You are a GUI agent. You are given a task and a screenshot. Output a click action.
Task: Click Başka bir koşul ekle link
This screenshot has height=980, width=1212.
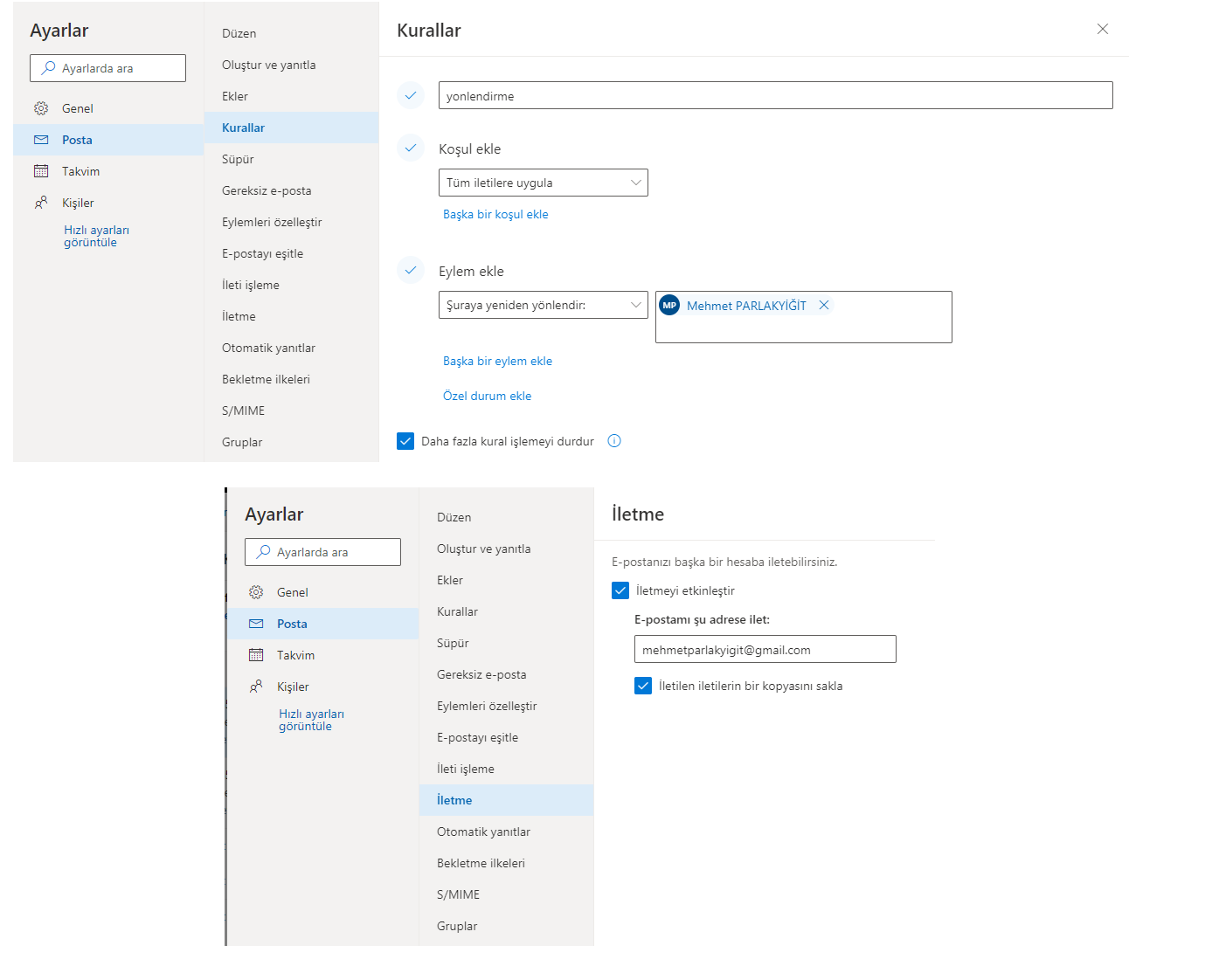tap(495, 214)
